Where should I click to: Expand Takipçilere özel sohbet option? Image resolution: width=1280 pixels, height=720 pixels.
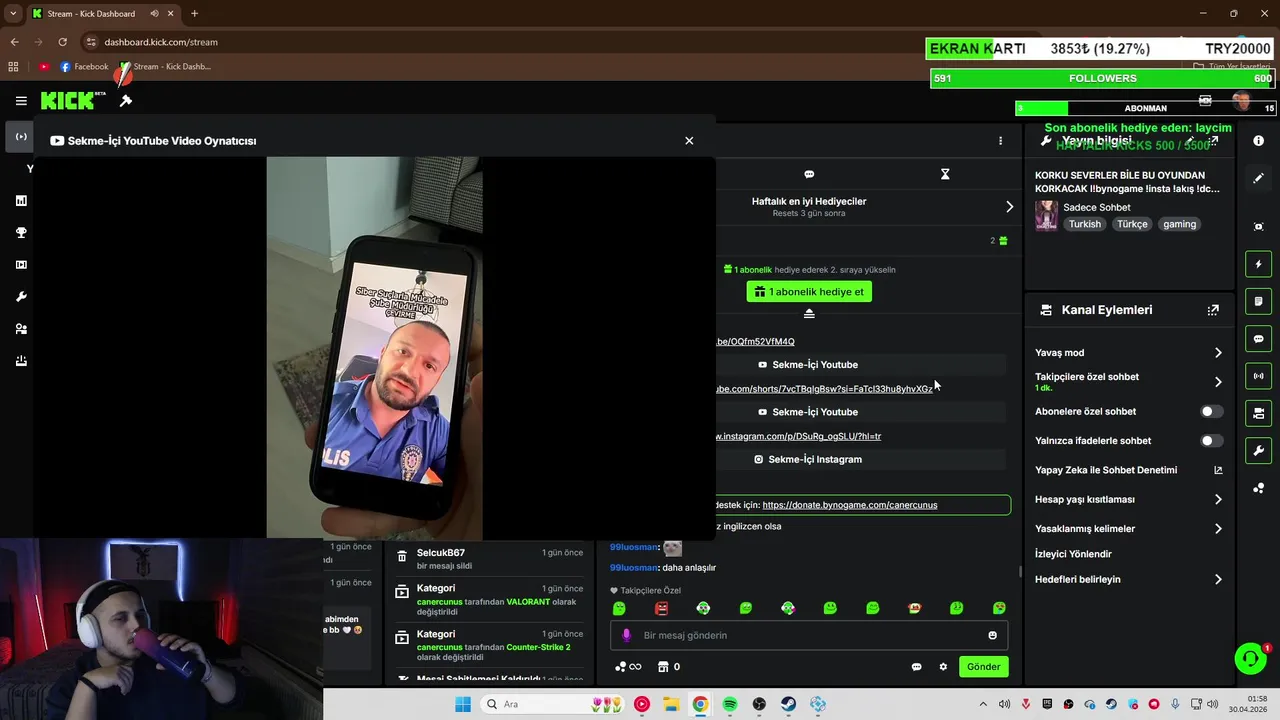[1218, 382]
